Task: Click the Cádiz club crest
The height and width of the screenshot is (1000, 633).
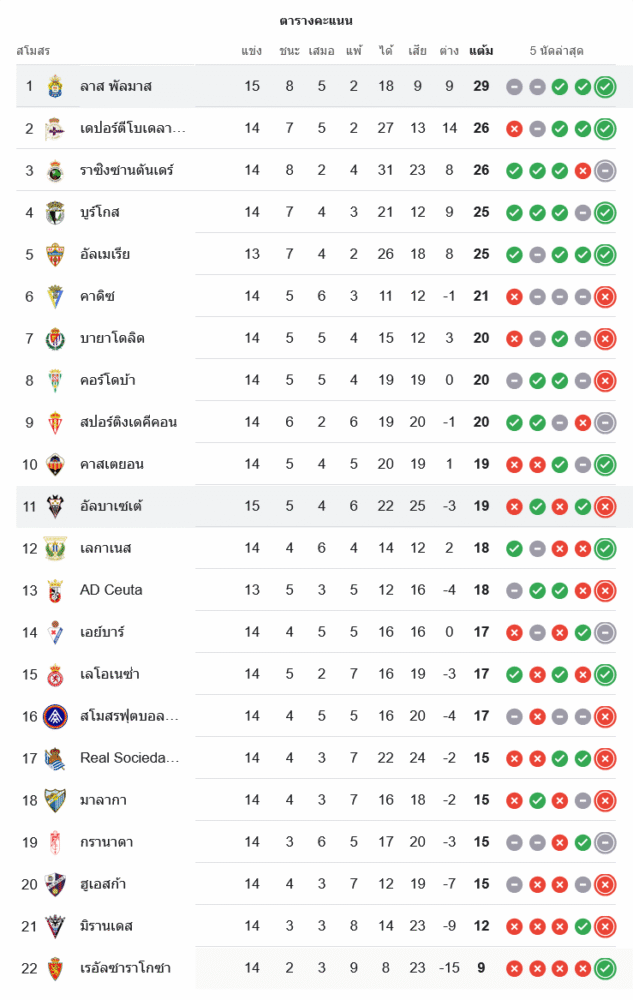Action: [x=55, y=296]
